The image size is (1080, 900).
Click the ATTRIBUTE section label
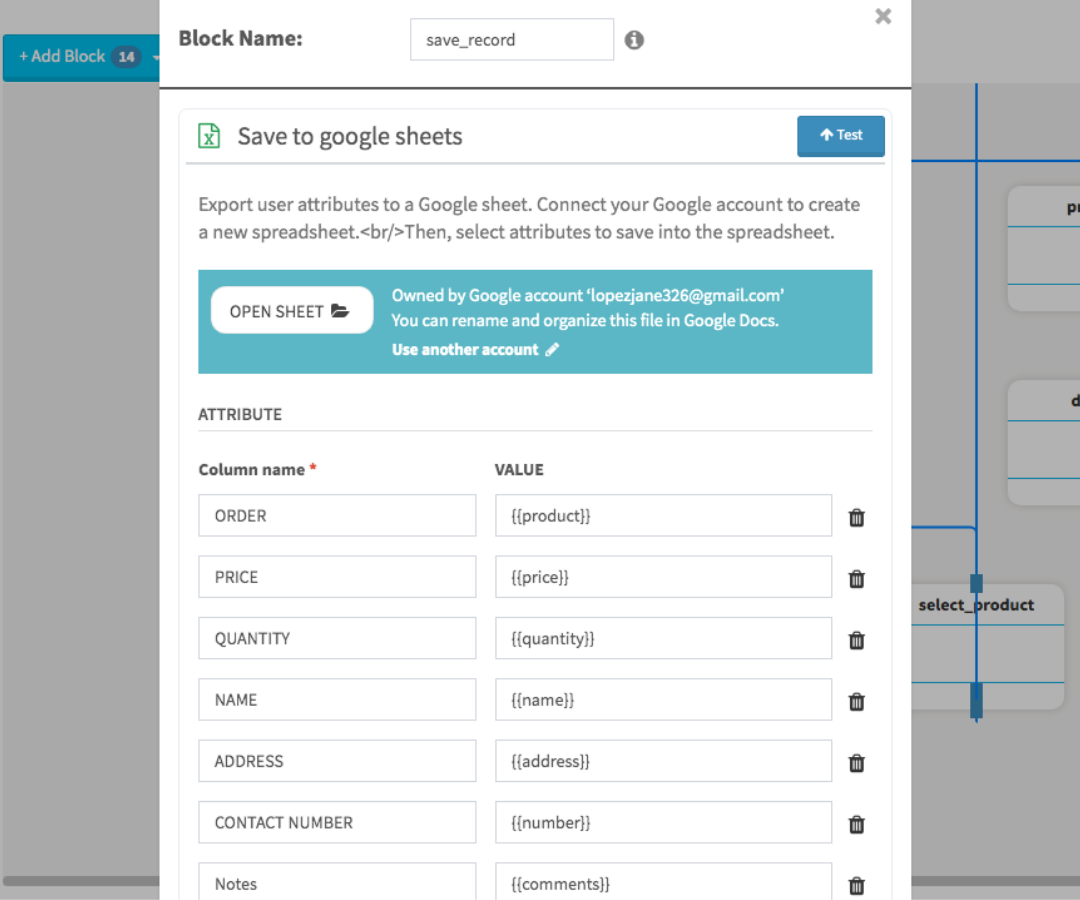tap(240, 414)
